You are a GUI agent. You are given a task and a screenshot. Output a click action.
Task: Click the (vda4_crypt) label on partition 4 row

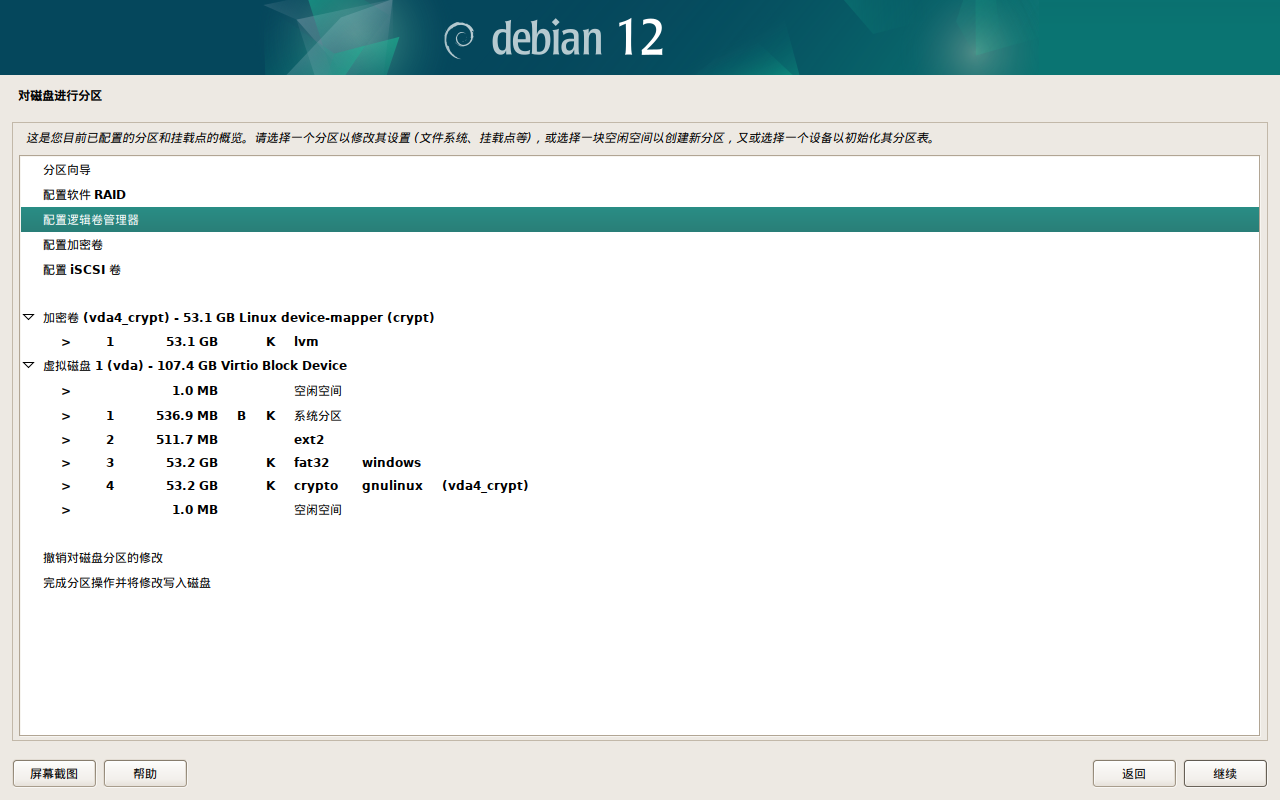(485, 486)
